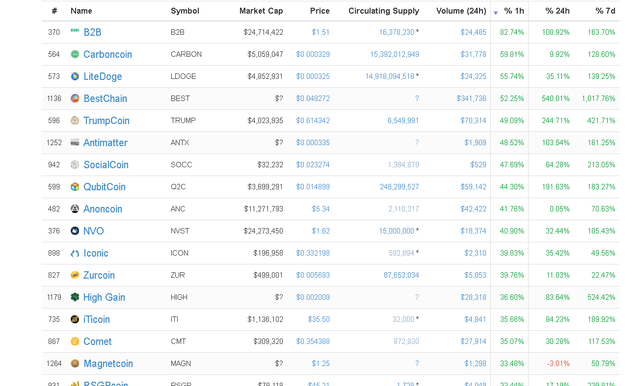Sort table by Price column
The height and width of the screenshot is (386, 640).
(x=320, y=11)
